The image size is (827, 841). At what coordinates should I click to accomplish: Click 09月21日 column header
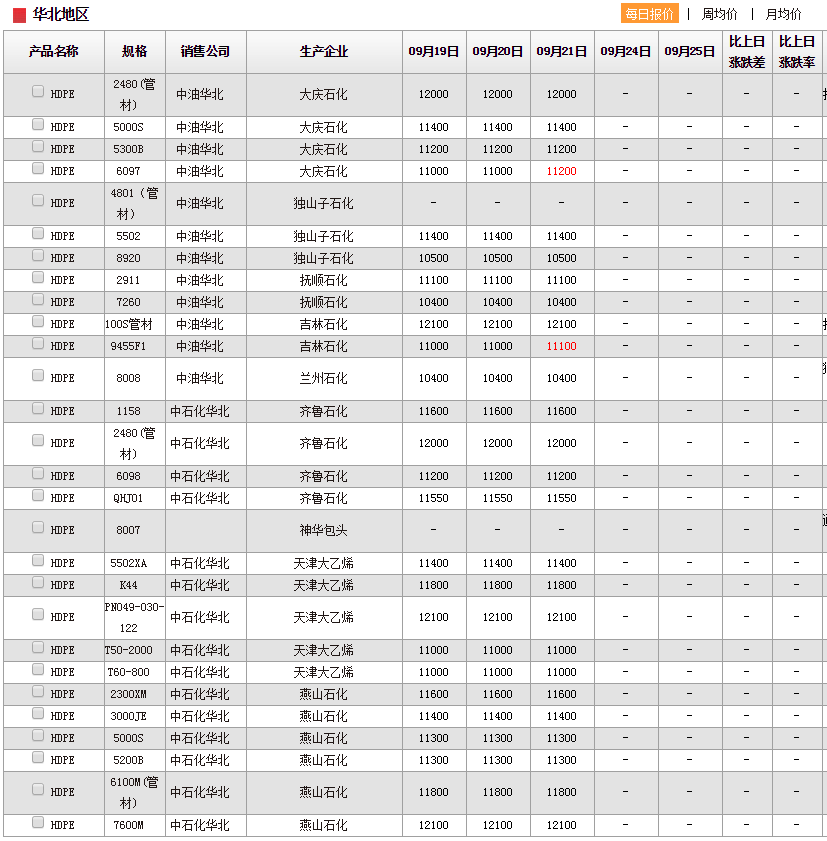(562, 51)
